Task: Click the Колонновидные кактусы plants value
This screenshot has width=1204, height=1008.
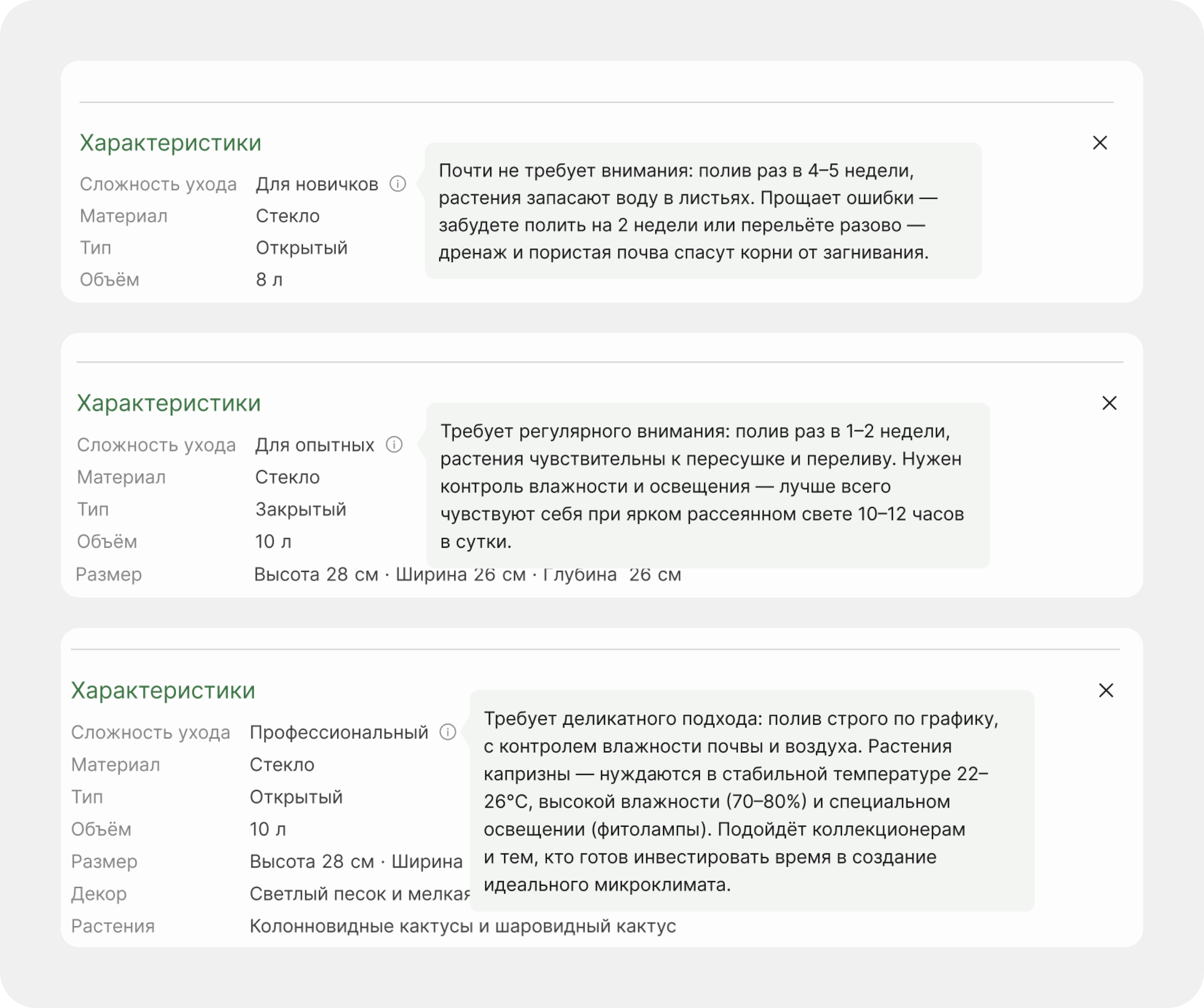Action: click(x=463, y=926)
